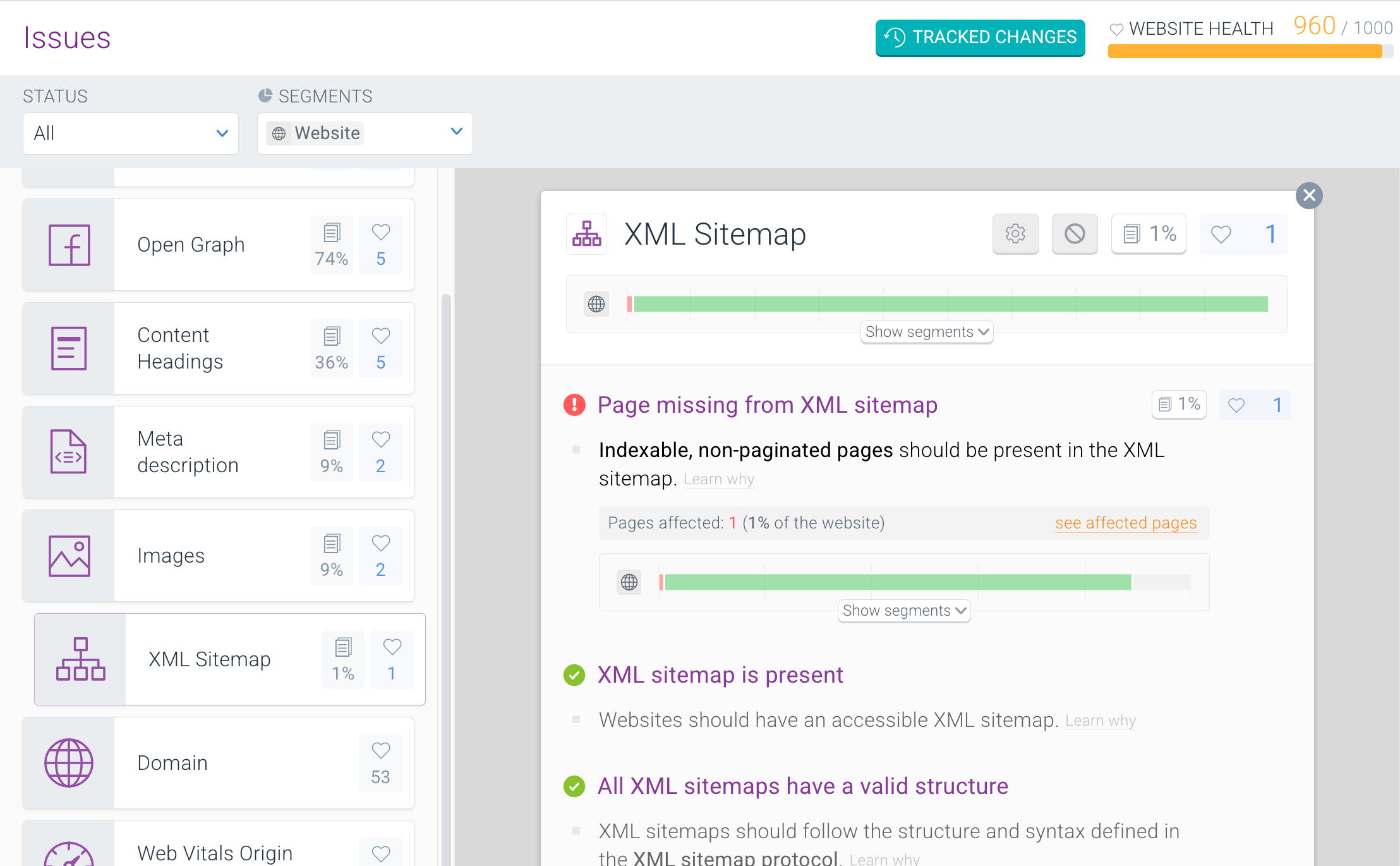Click XML Sitemap list 1% pages badge

[343, 660]
